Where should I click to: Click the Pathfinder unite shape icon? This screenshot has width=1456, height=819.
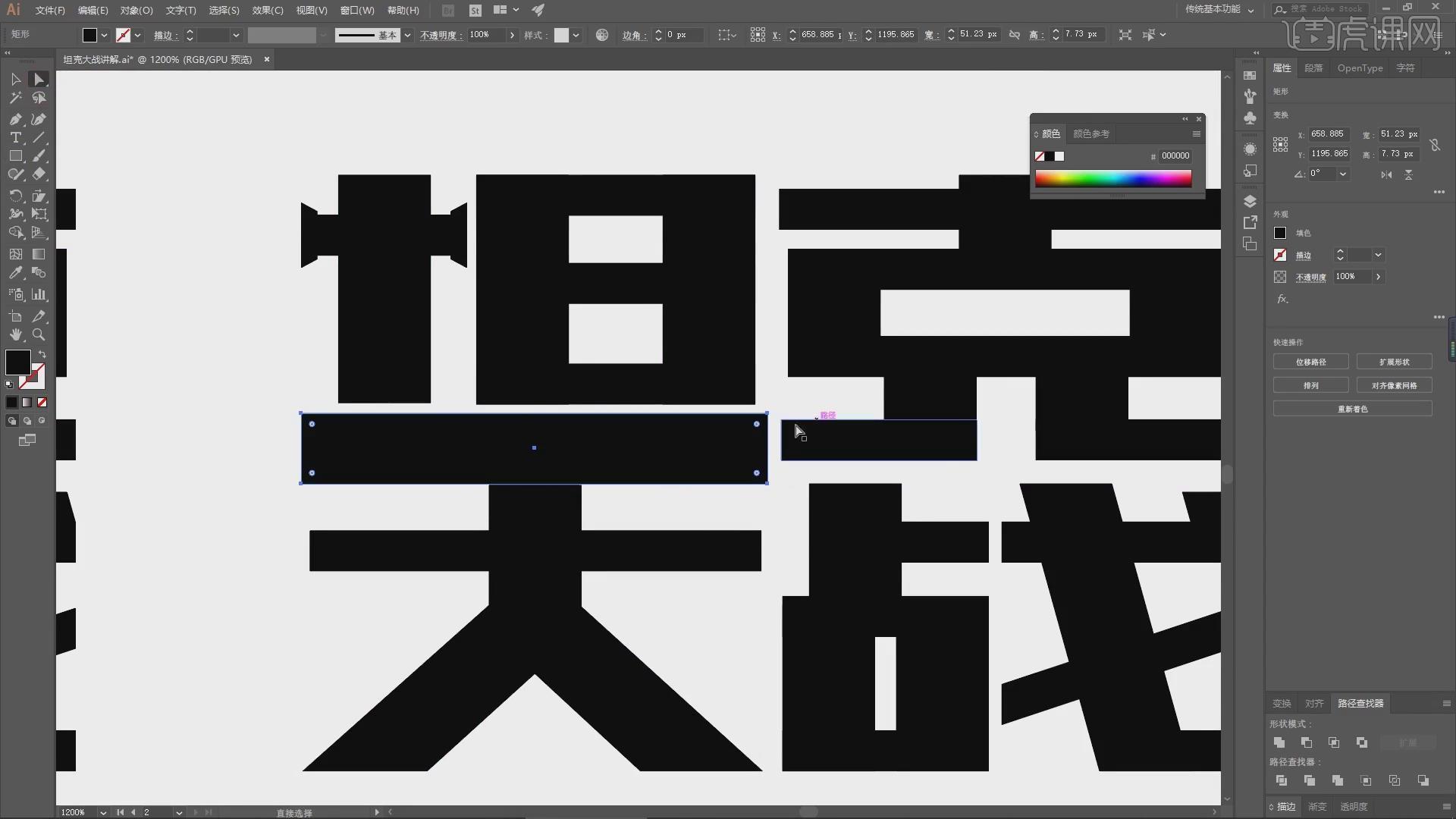coord(1279,742)
